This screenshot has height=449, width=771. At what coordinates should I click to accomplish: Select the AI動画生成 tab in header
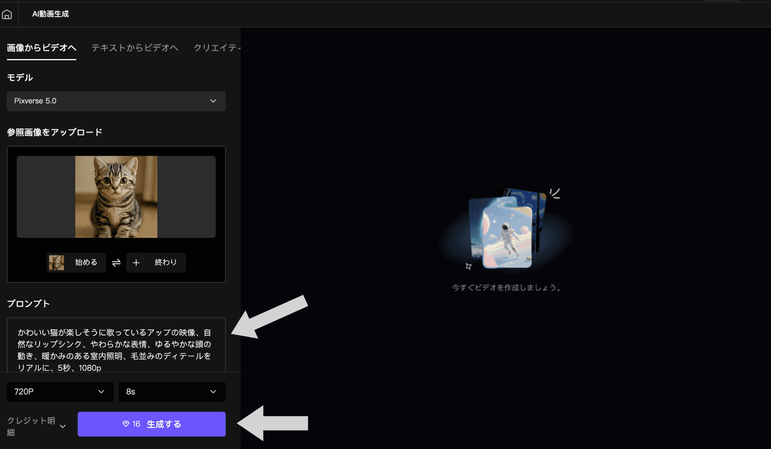click(50, 14)
